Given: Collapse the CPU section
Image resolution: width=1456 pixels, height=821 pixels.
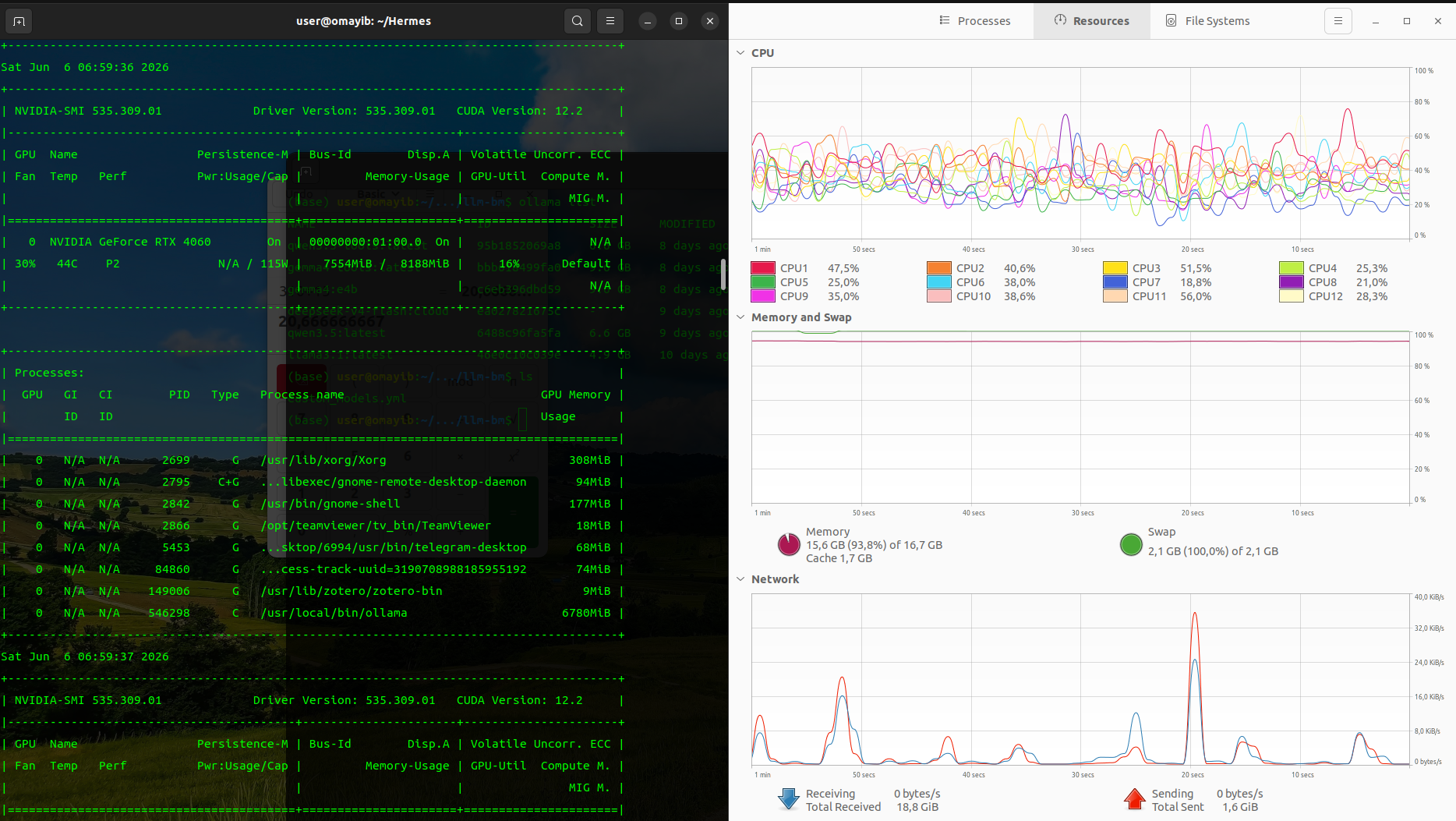Looking at the screenshot, I should pyautogui.click(x=740, y=53).
